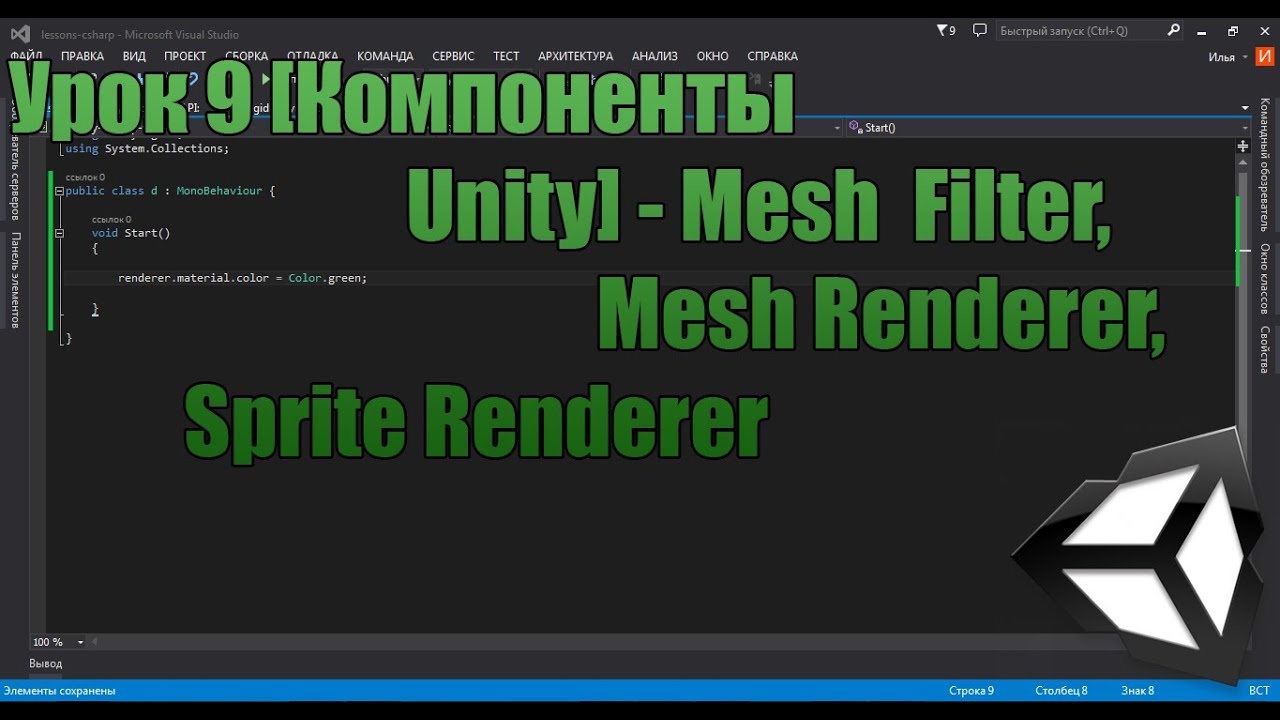Click the Столбец 8 status bar entry
Viewport: 1280px width, 720px height.
[x=1061, y=690]
